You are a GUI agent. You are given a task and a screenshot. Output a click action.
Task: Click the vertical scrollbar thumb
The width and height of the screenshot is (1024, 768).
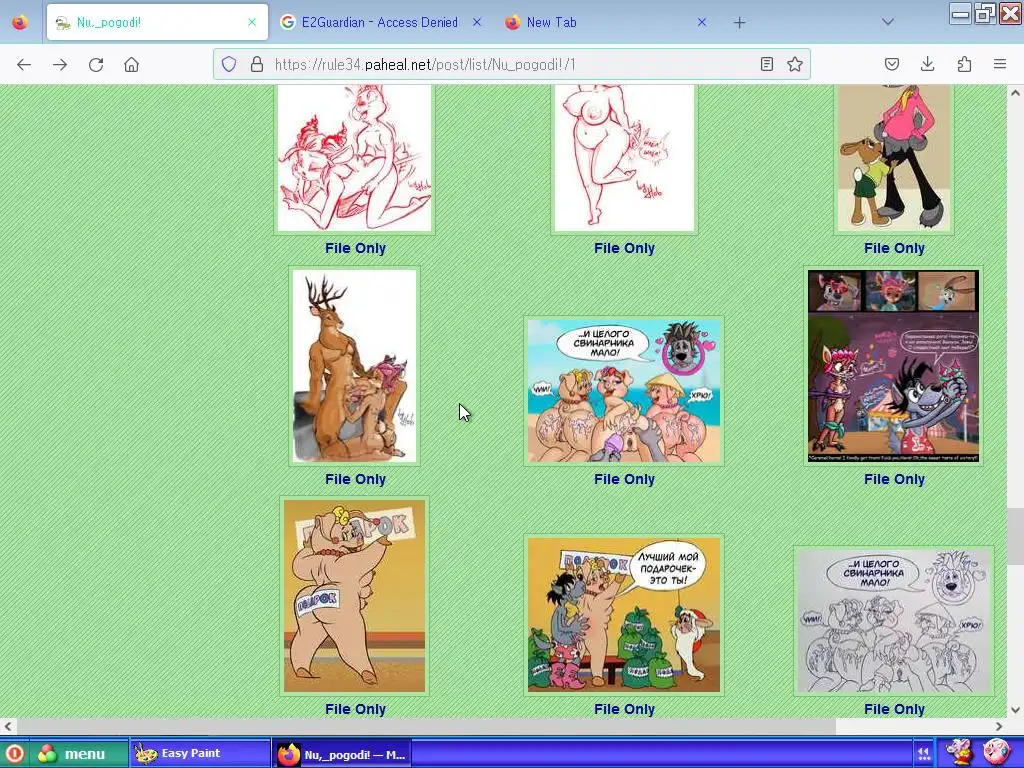(x=1015, y=537)
